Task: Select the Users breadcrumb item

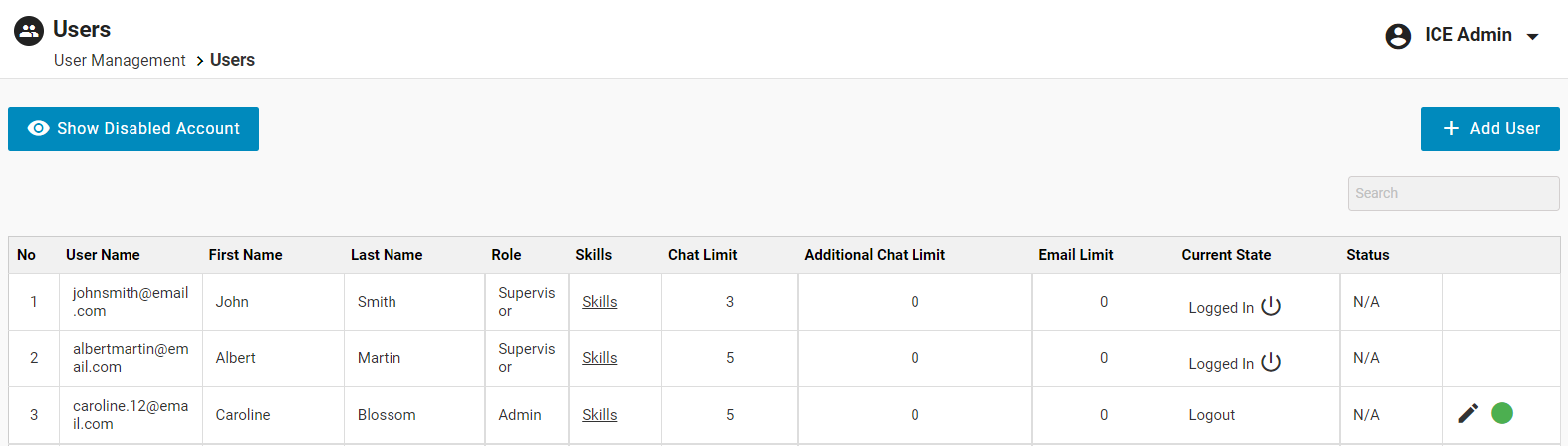Action: point(232,61)
